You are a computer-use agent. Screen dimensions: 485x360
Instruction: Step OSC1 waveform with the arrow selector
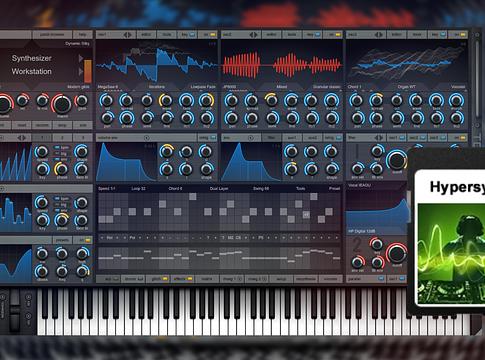pos(128,35)
